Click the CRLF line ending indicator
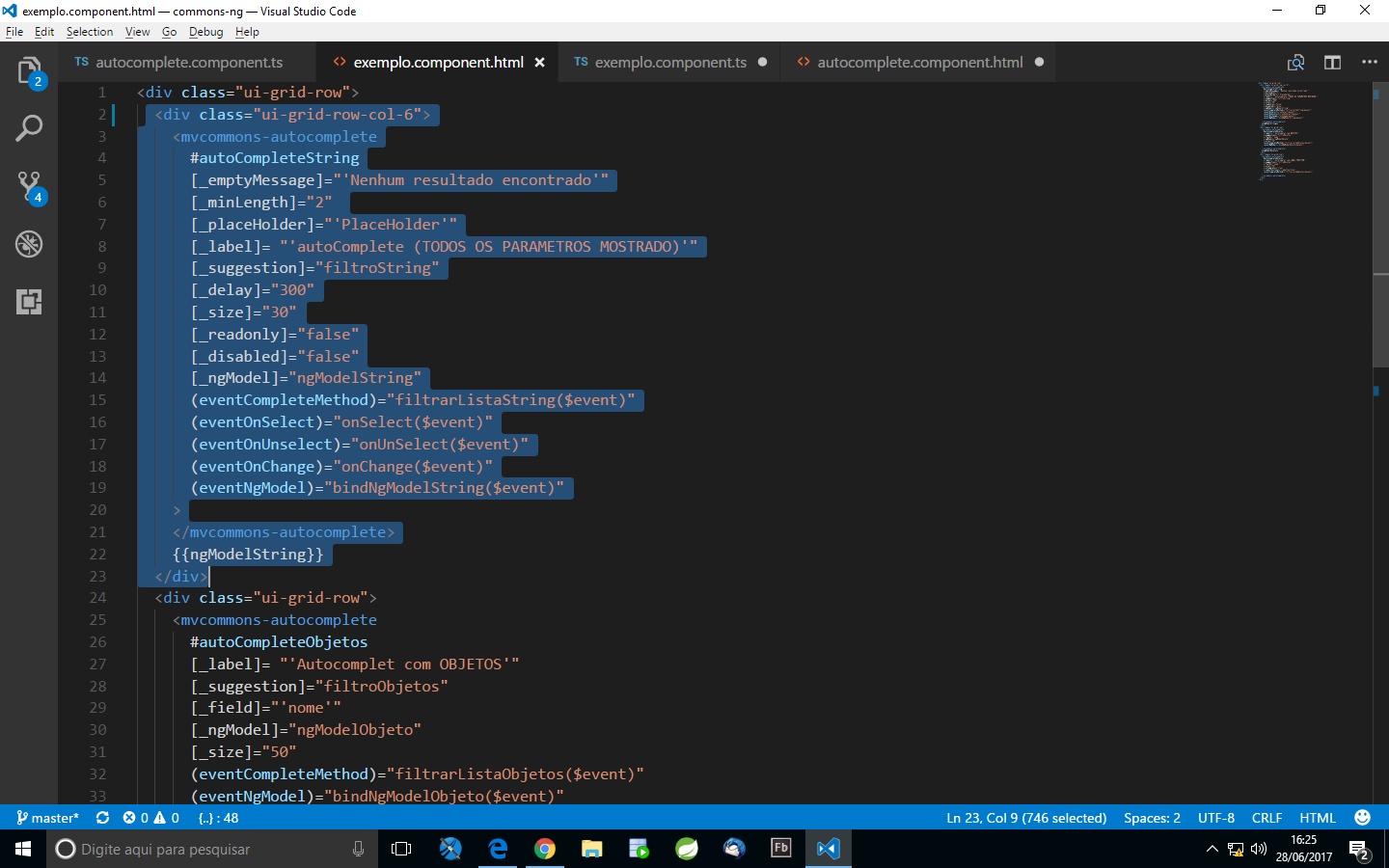Image resolution: width=1389 pixels, height=868 pixels. point(1266,817)
